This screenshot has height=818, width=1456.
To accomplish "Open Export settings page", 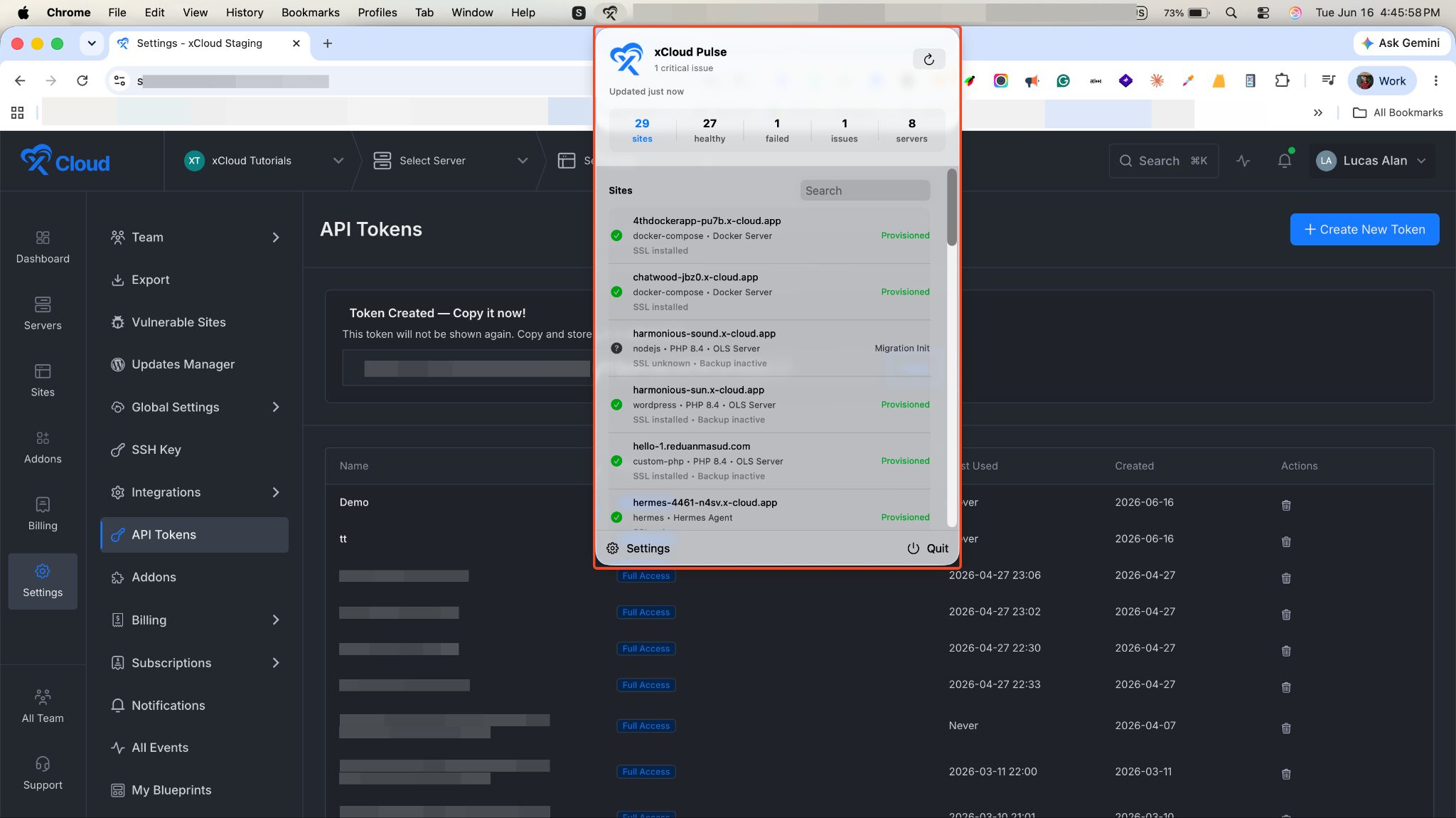I will 195,280.
